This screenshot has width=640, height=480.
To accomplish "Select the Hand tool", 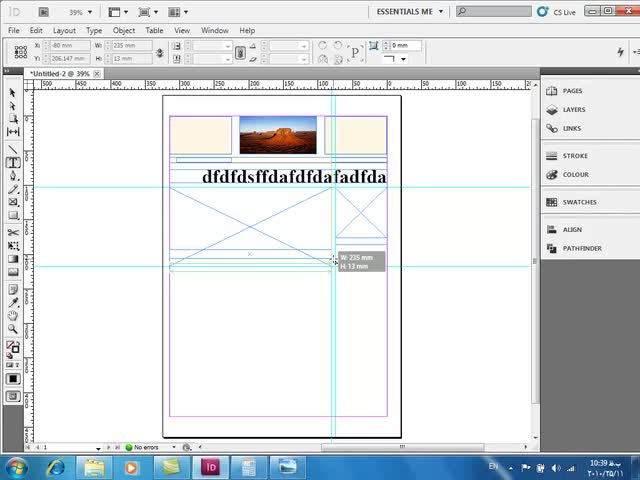I will click(13, 316).
